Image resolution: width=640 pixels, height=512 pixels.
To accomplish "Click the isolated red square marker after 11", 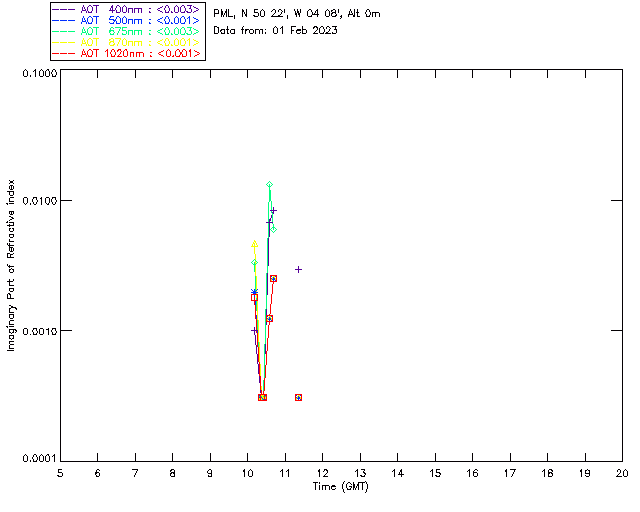I will (298, 398).
